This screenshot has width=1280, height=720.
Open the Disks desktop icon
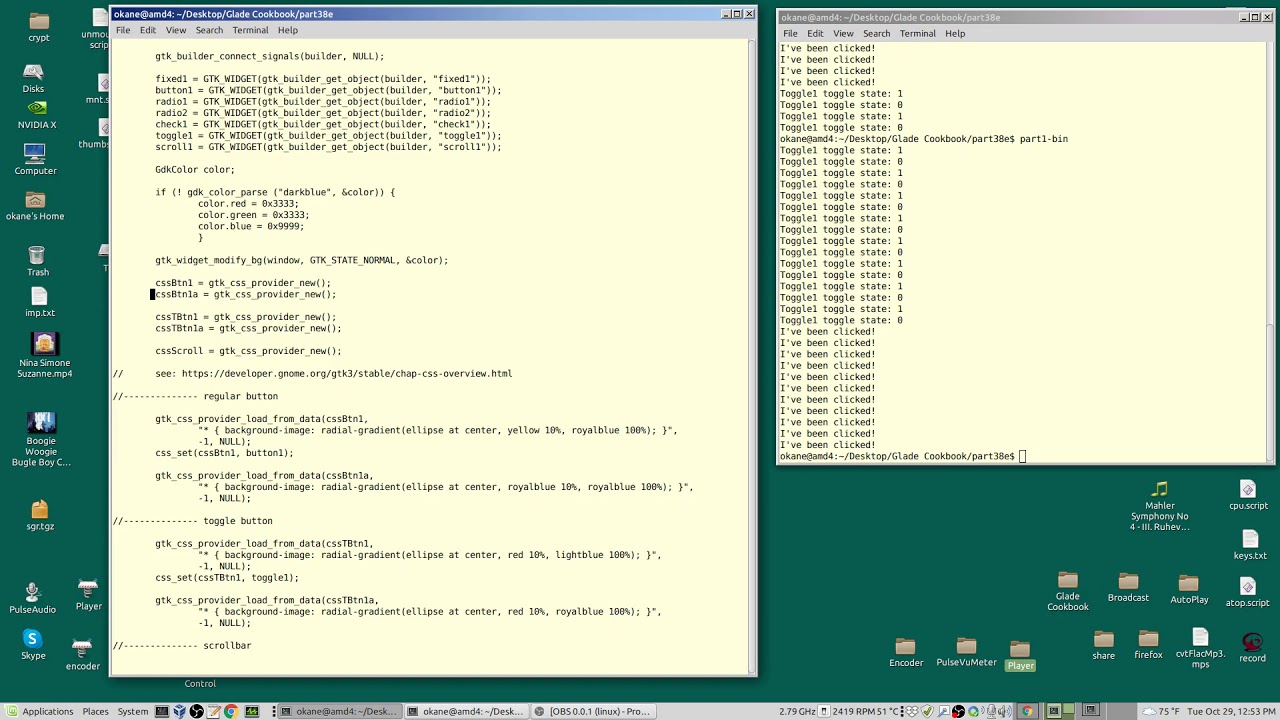(33, 78)
